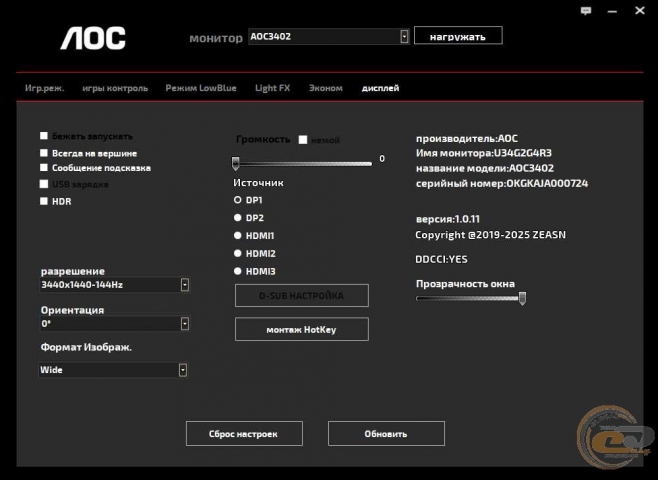Image resolution: width=658 pixels, height=480 pixels.
Task: Open the Ориентация dropdown arrow
Action: coord(185,323)
